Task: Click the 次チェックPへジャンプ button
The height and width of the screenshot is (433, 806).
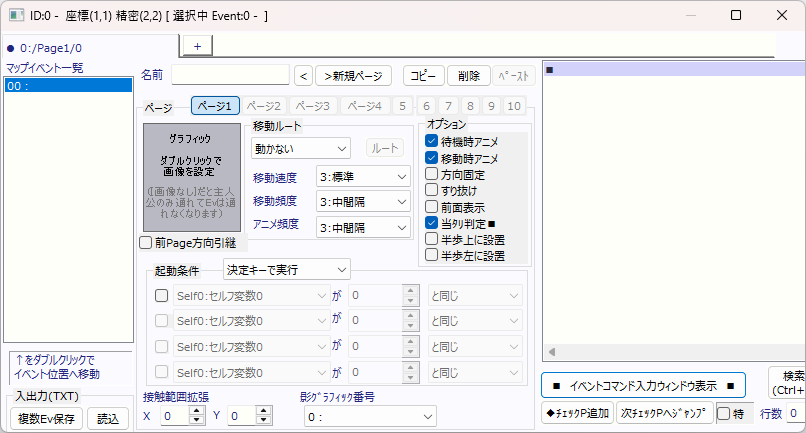Action: tap(664, 413)
